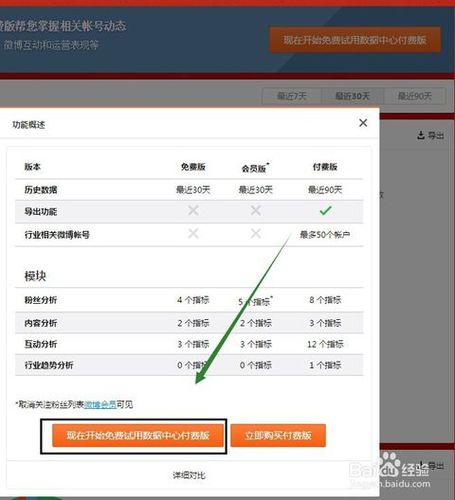455x500 pixels.
Task: Click 现在开始免费试用数据中心付费版 button in dialog
Action: pos(138,435)
